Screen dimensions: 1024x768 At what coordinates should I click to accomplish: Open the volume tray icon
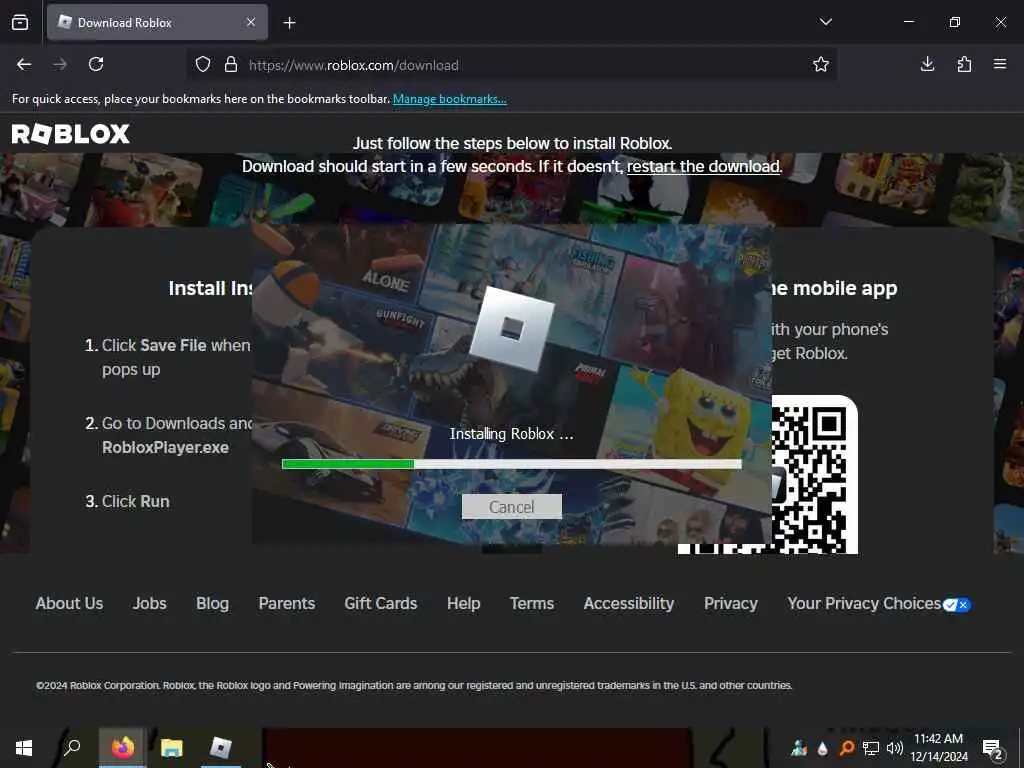pos(895,748)
